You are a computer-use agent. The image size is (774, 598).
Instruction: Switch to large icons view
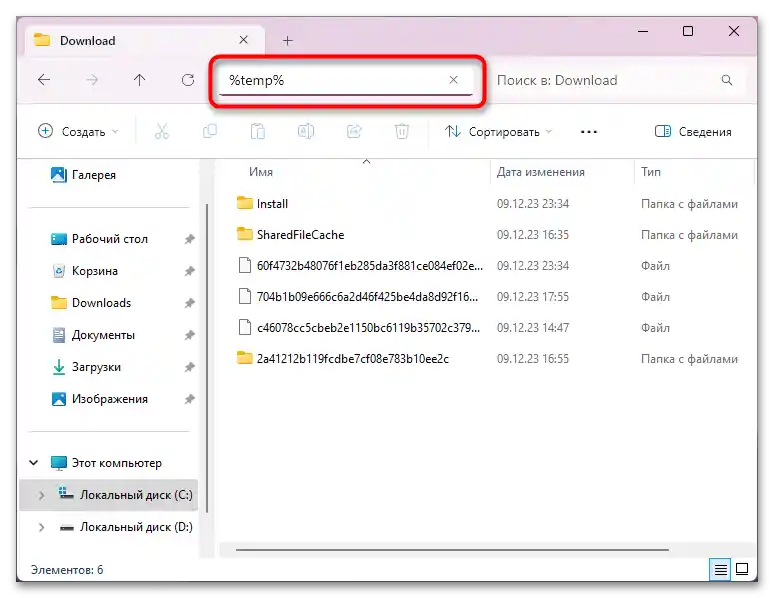point(742,569)
